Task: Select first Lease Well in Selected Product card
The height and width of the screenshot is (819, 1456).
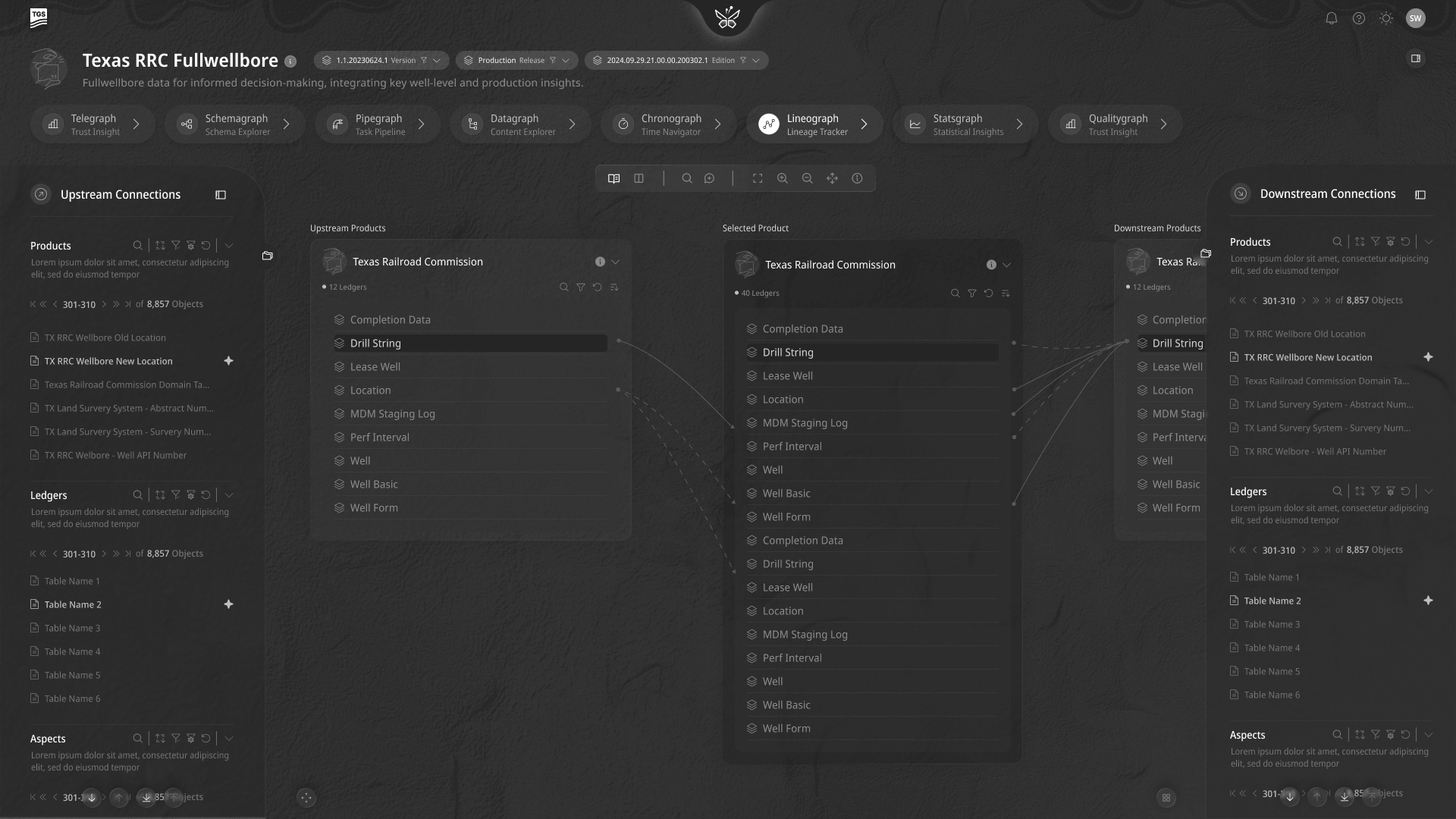Action: (x=872, y=376)
